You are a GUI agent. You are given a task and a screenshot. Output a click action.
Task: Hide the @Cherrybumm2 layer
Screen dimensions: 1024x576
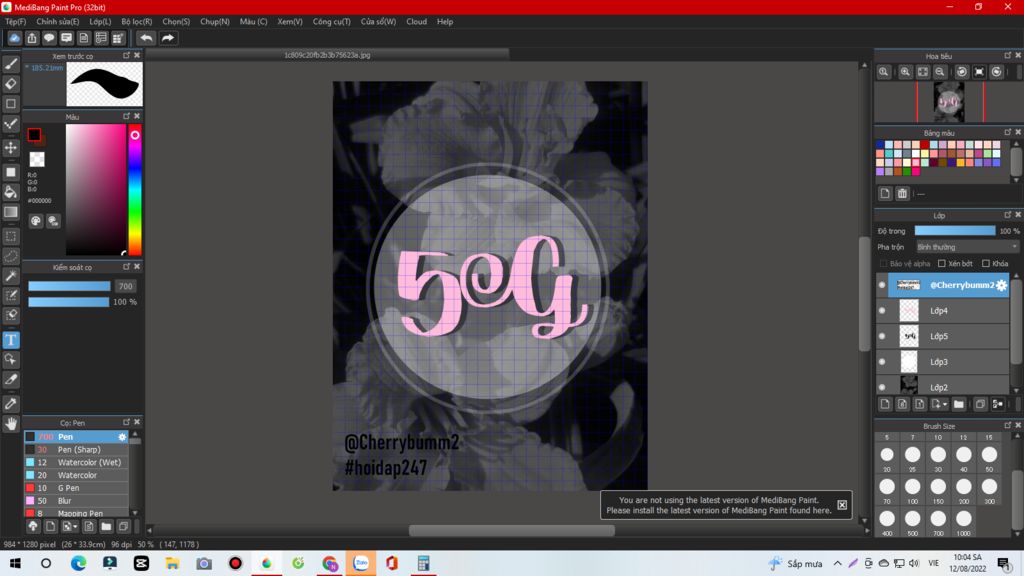click(x=882, y=285)
